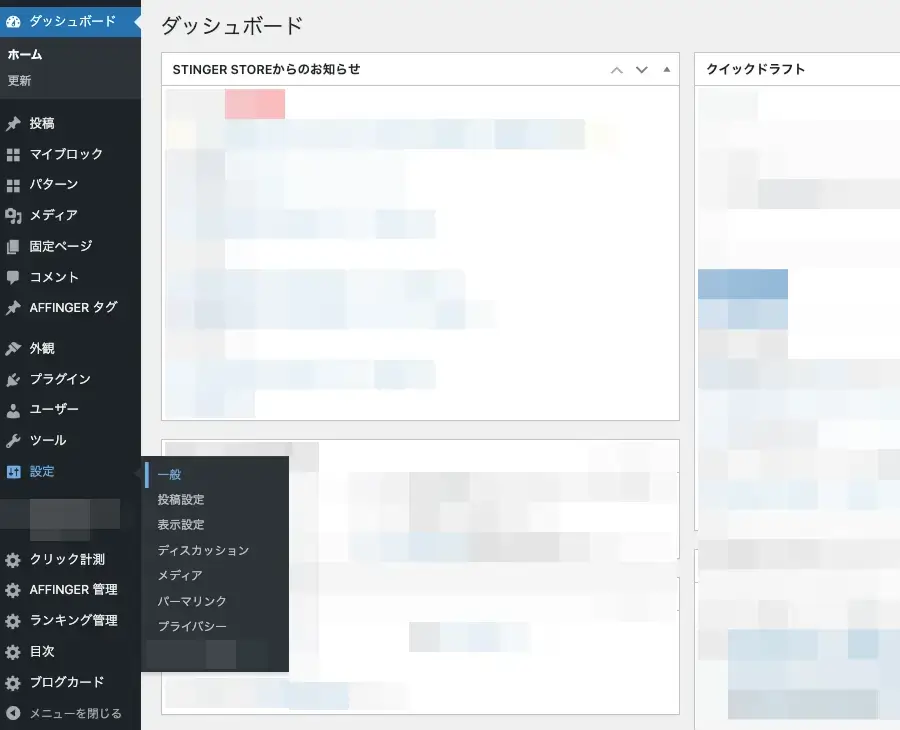
Task: Click the プラグイン plugin icon
Action: pyautogui.click(x=14, y=378)
